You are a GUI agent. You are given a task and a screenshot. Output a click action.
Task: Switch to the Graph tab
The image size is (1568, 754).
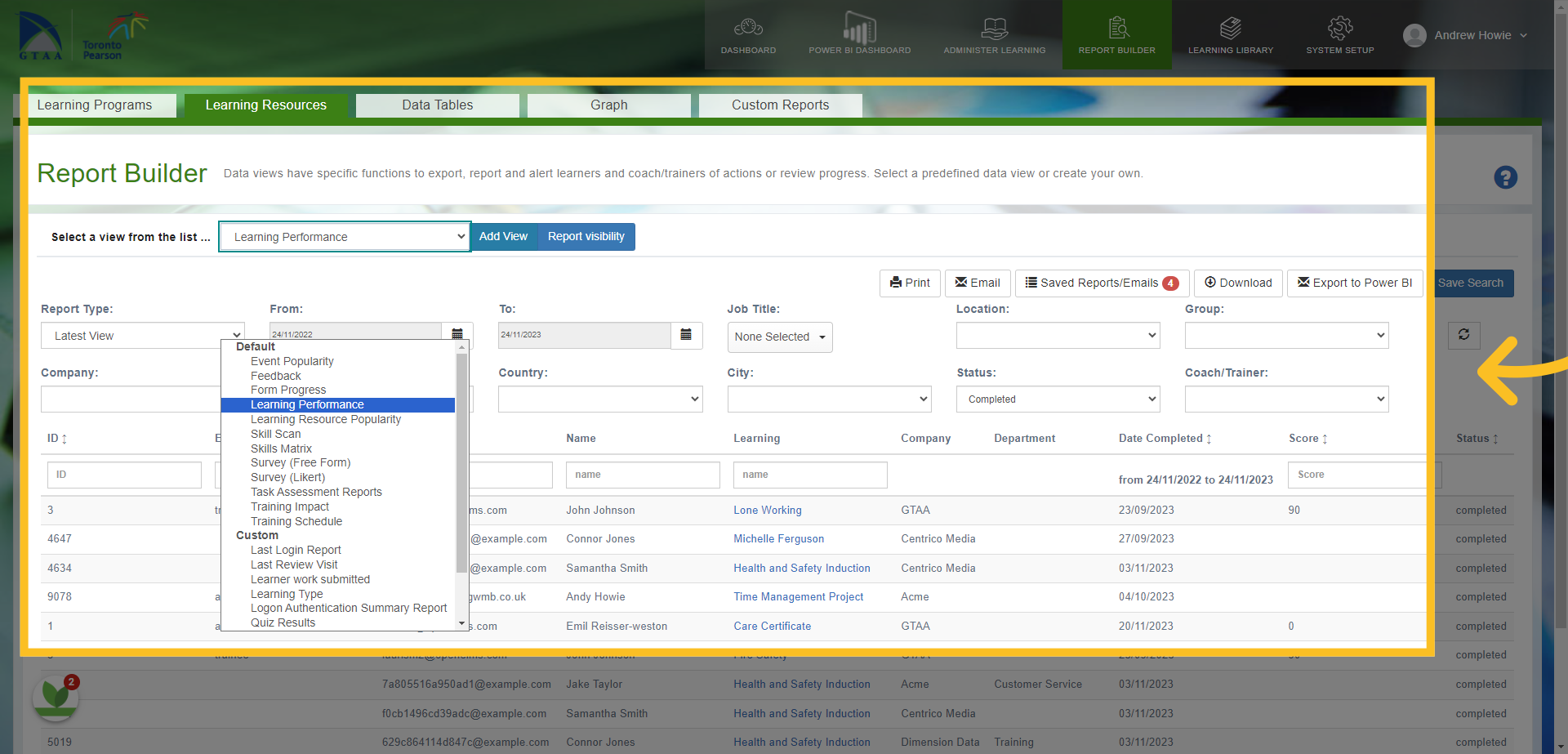point(609,105)
